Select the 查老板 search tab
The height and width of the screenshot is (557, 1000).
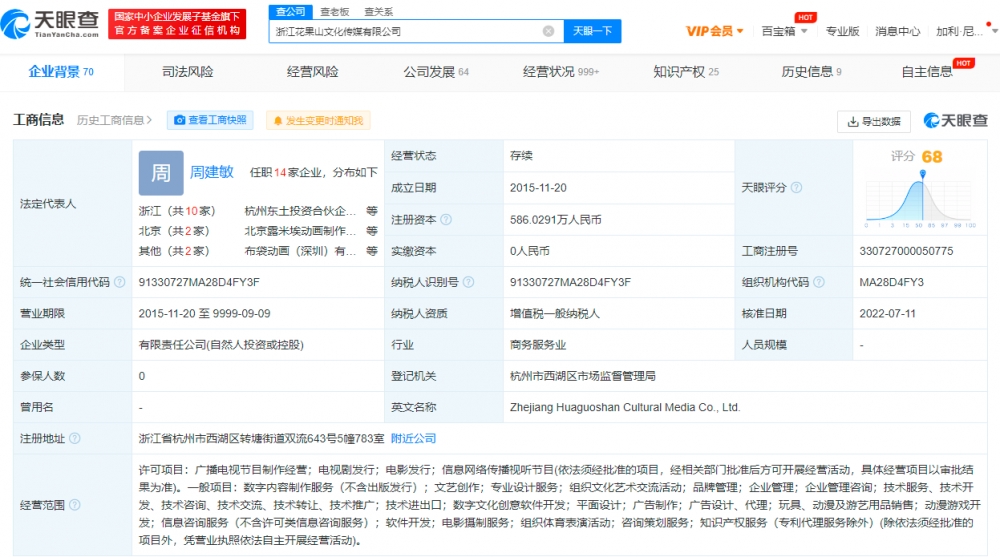(335, 11)
